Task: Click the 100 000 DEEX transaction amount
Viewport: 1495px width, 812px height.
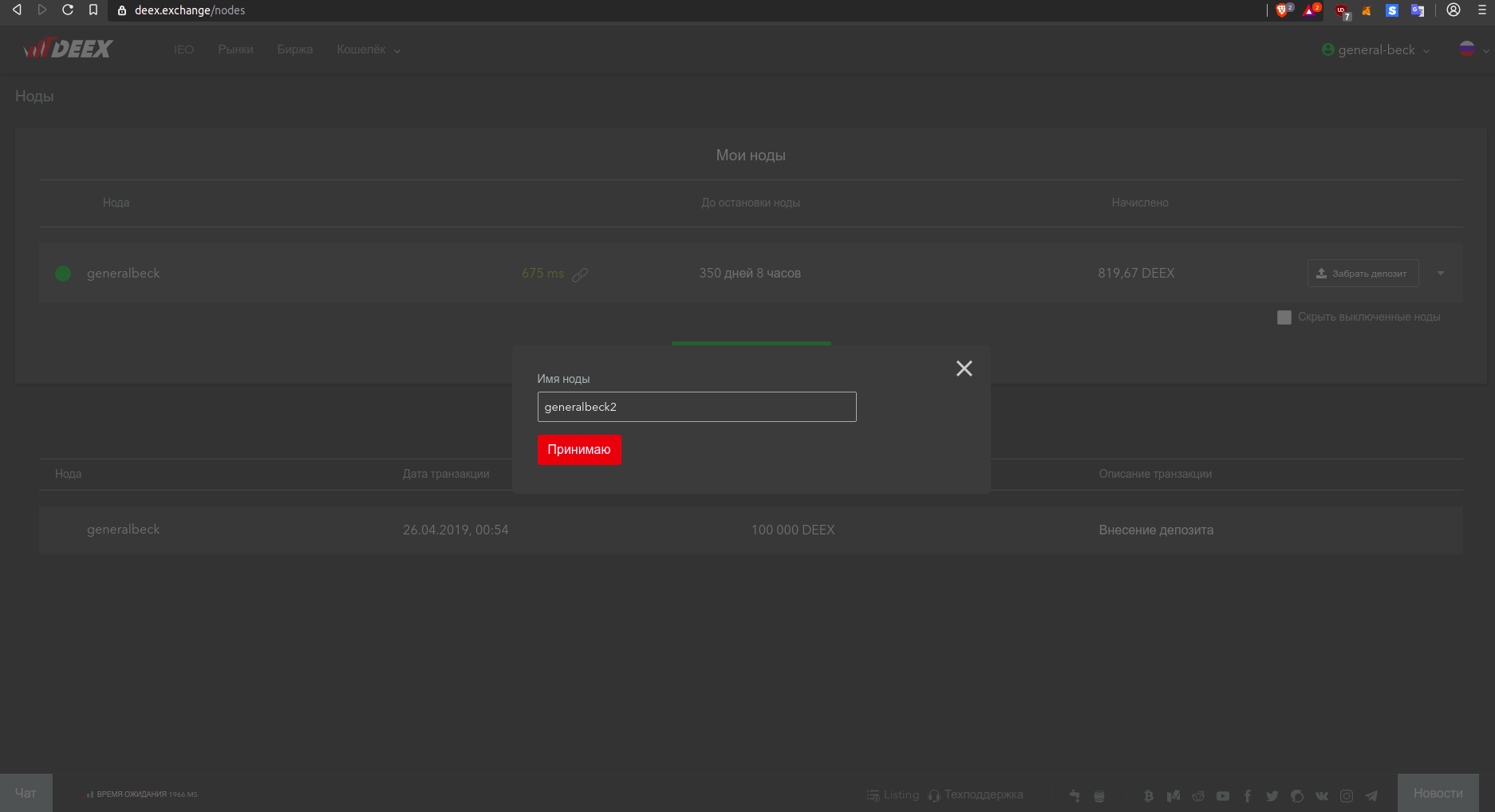Action: tap(793, 530)
